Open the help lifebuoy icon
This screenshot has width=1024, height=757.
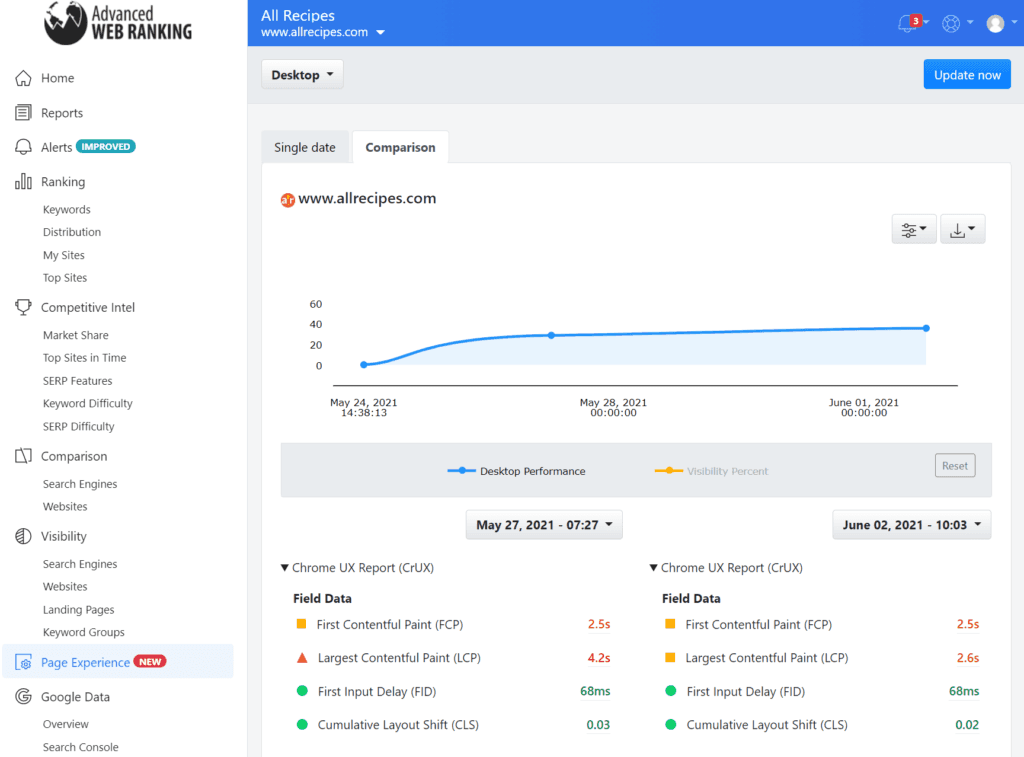click(951, 24)
